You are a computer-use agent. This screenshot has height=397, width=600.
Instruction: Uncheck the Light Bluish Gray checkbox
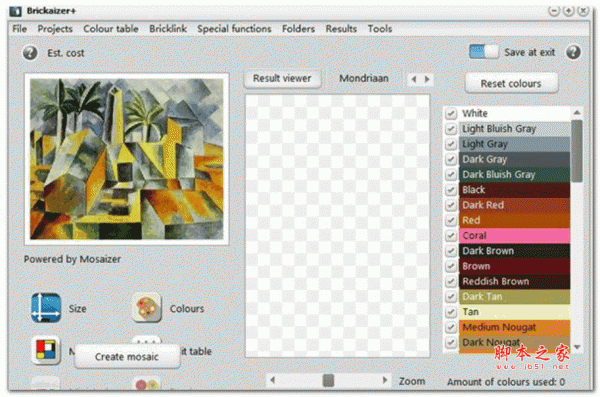(x=451, y=129)
